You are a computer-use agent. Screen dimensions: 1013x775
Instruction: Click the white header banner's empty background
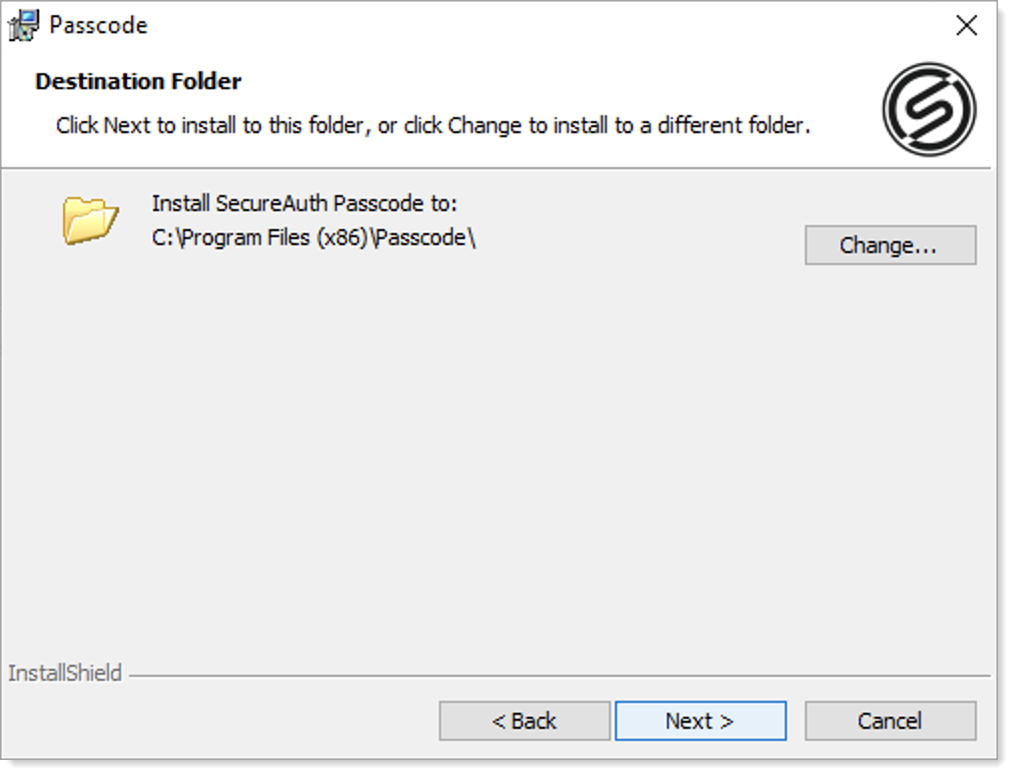[600, 80]
